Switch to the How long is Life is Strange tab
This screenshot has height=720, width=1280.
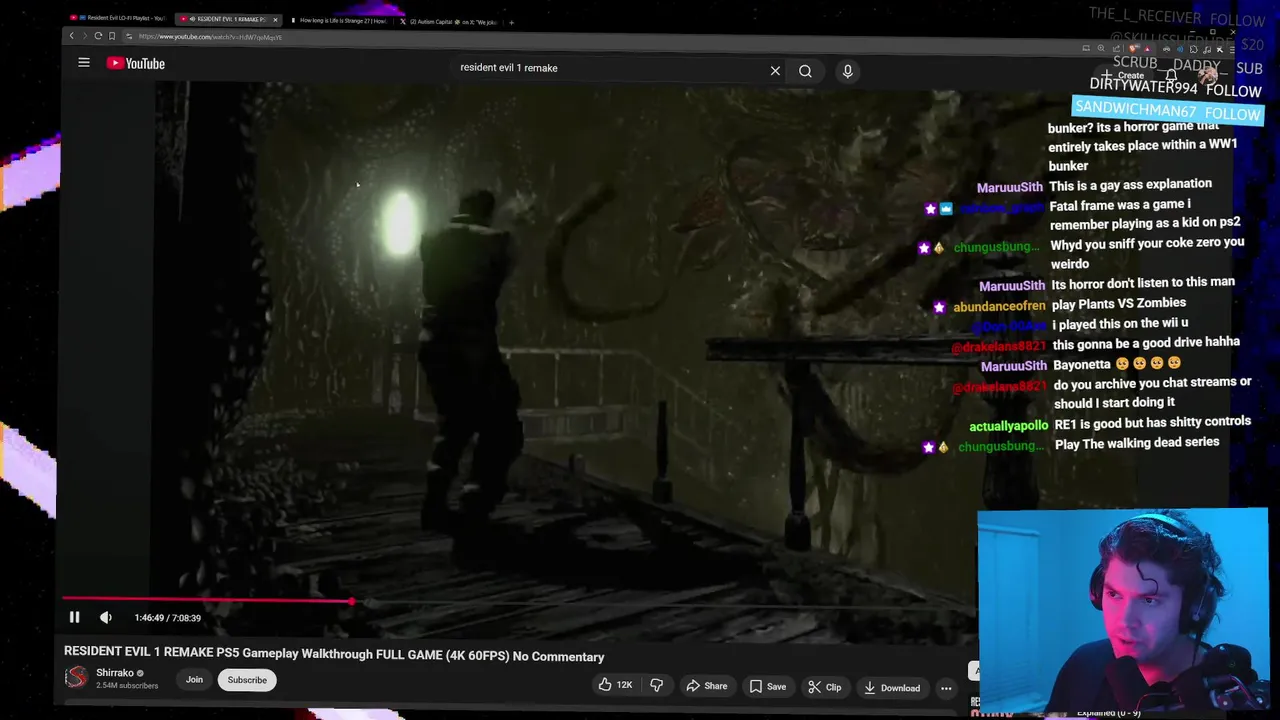pos(338,20)
